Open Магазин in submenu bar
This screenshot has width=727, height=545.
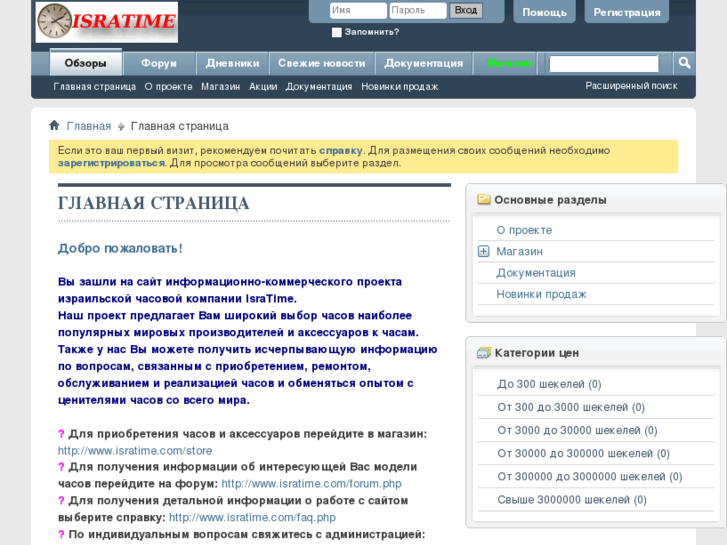coord(220,87)
